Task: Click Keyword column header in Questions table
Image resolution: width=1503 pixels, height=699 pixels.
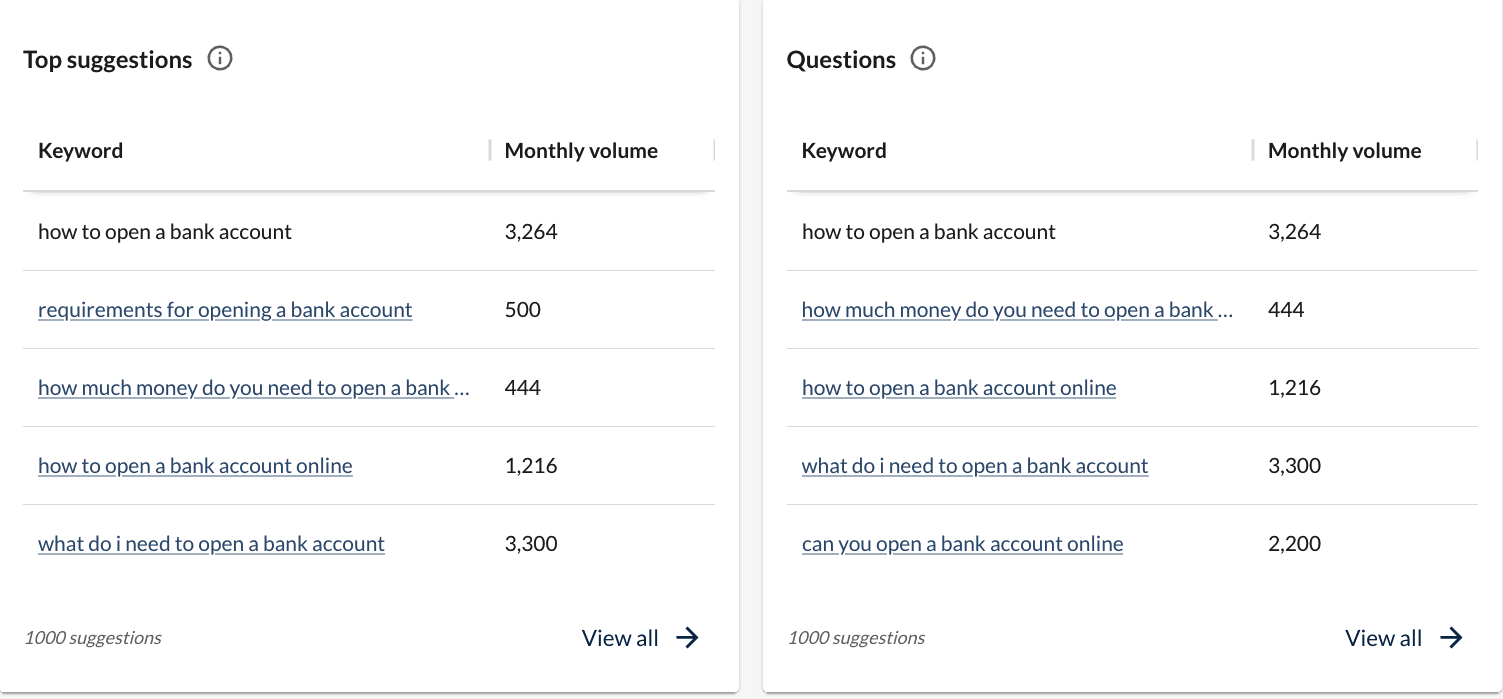Action: pyautogui.click(x=844, y=151)
